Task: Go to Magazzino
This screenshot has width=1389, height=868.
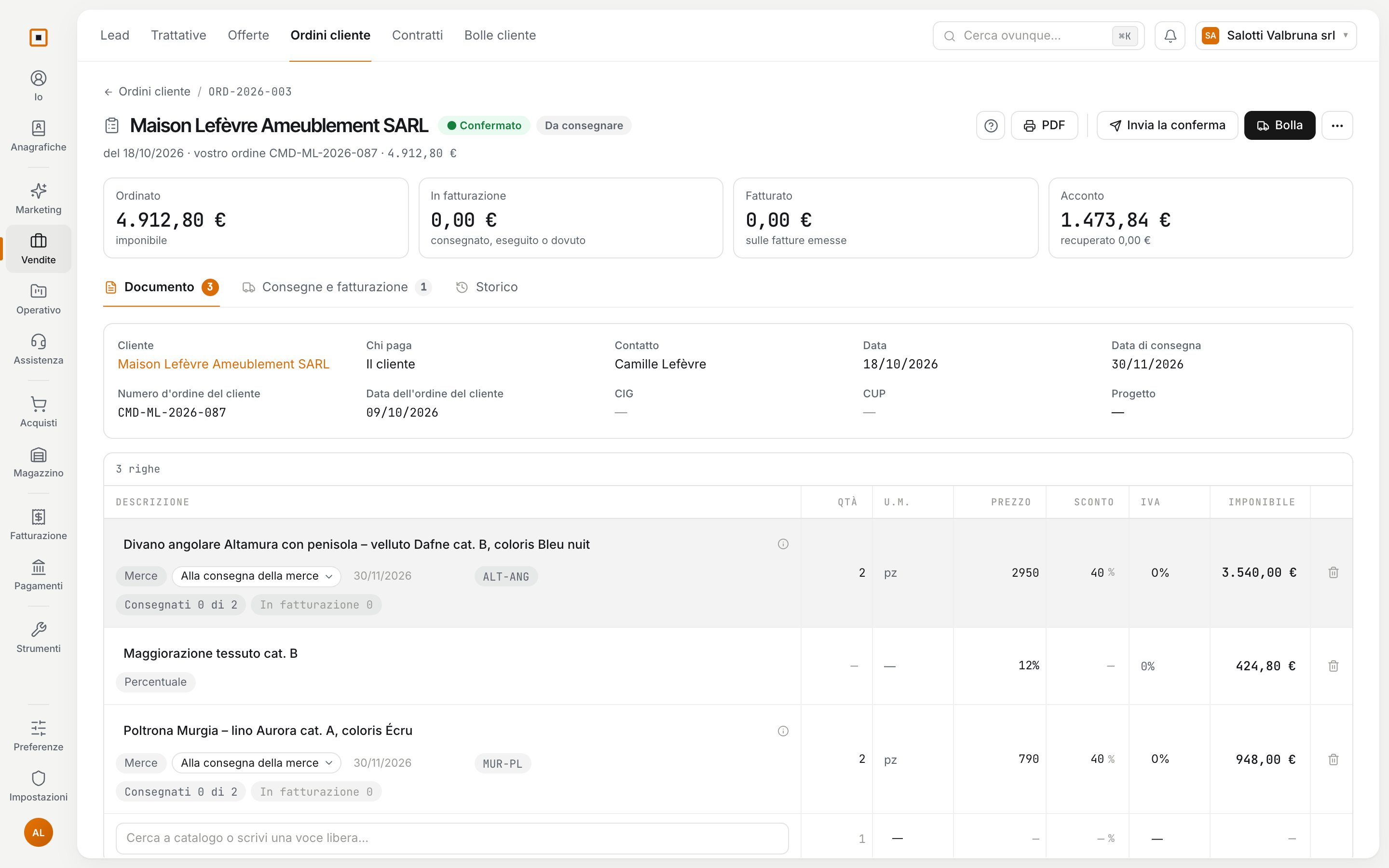Action: 39,462
